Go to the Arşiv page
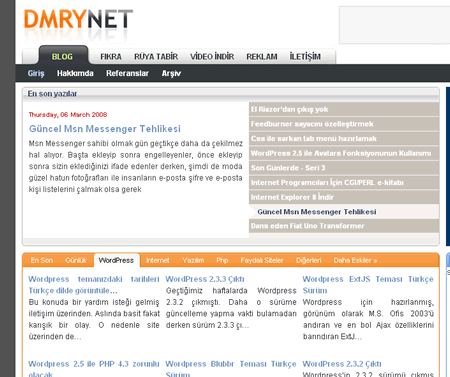This screenshot has width=450, height=377. [171, 73]
